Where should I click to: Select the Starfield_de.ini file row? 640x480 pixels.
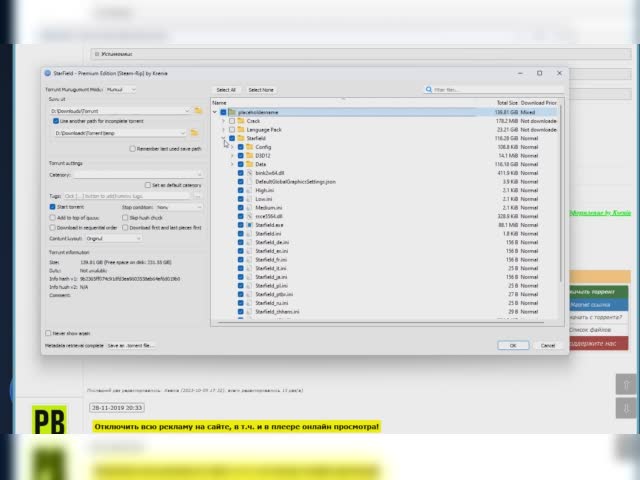pyautogui.click(x=384, y=242)
